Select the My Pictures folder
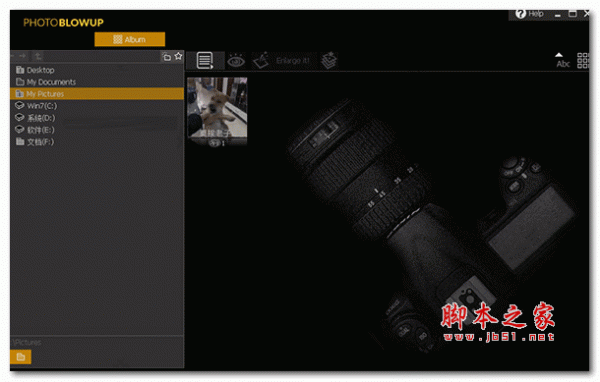600x382 pixels. pos(97,94)
